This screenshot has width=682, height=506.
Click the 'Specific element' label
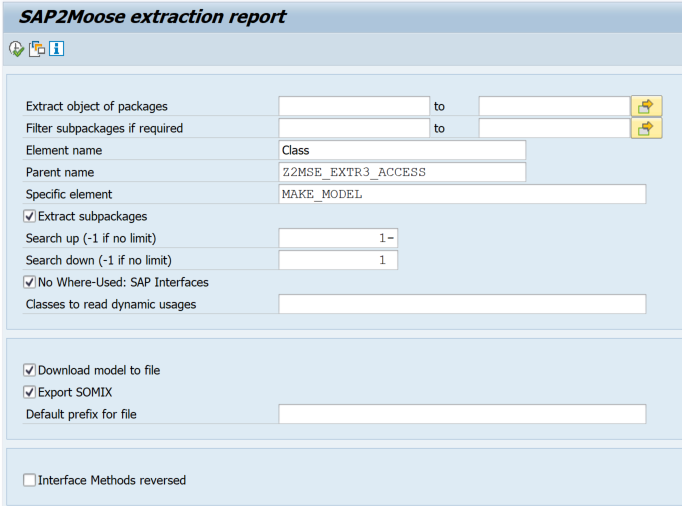69,194
